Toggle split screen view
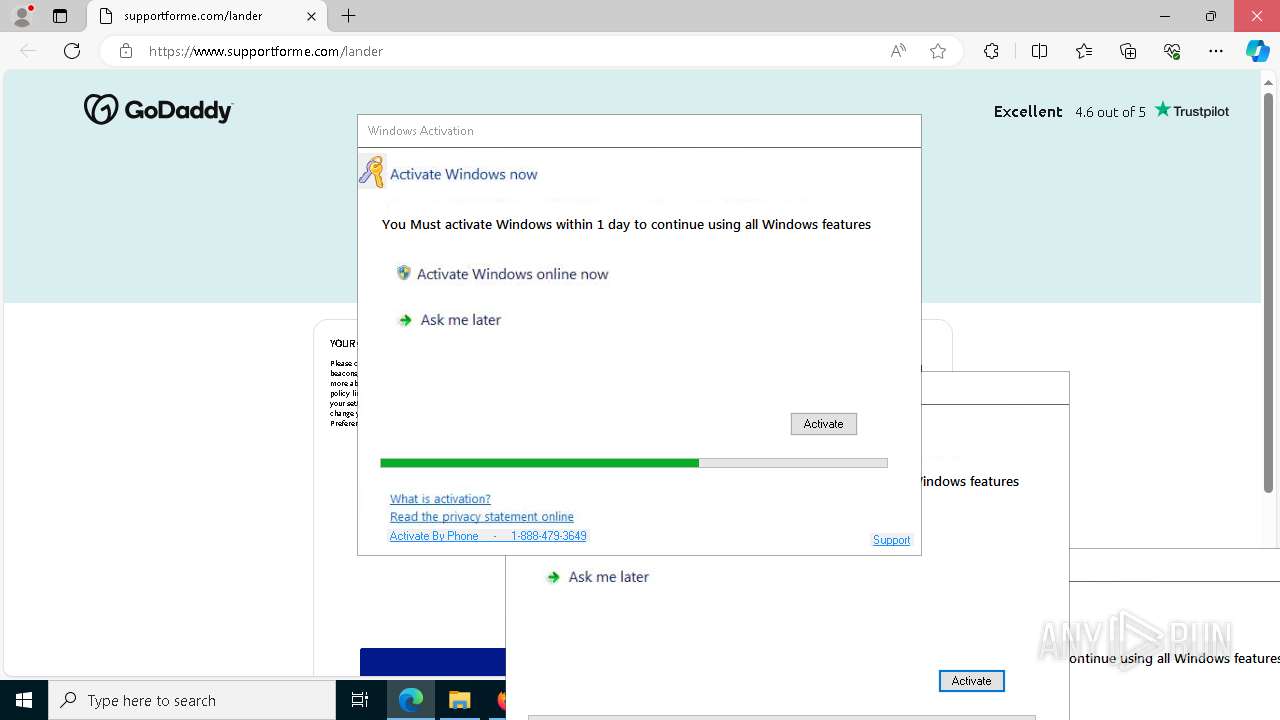 tap(1039, 51)
